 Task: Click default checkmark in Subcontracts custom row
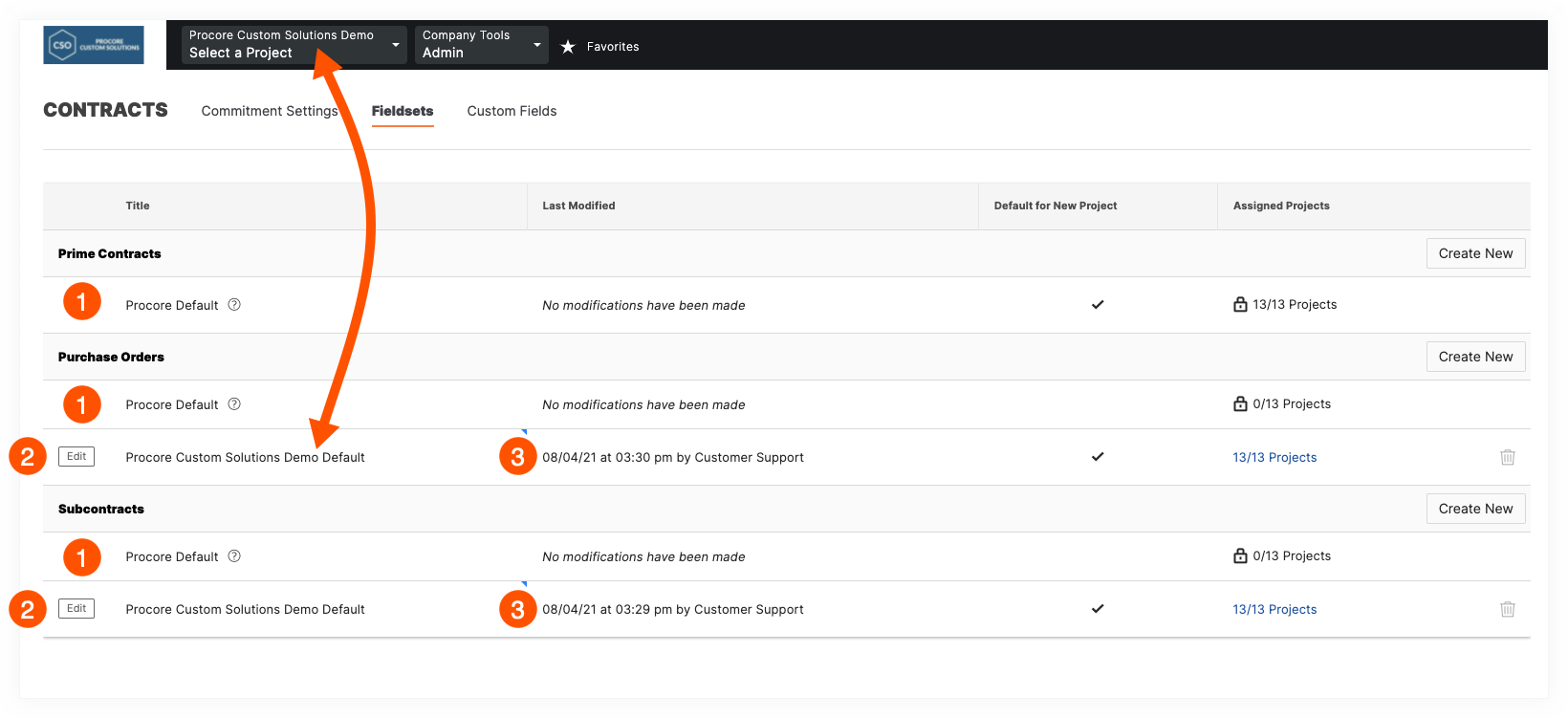click(1098, 609)
